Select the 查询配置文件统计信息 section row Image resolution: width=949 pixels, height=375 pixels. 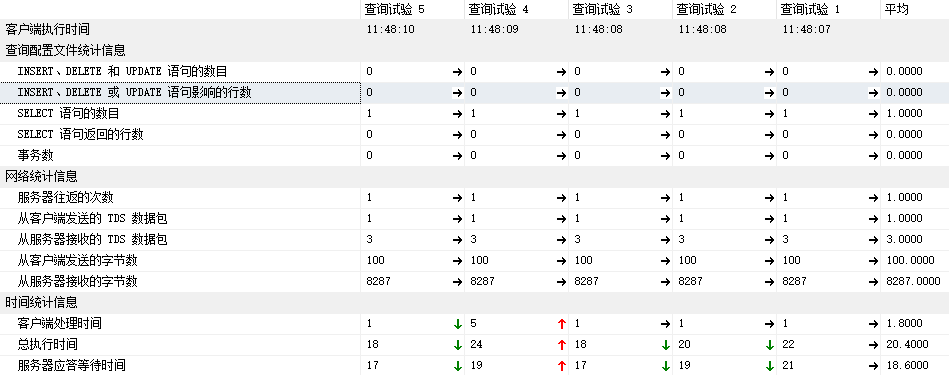pos(474,51)
